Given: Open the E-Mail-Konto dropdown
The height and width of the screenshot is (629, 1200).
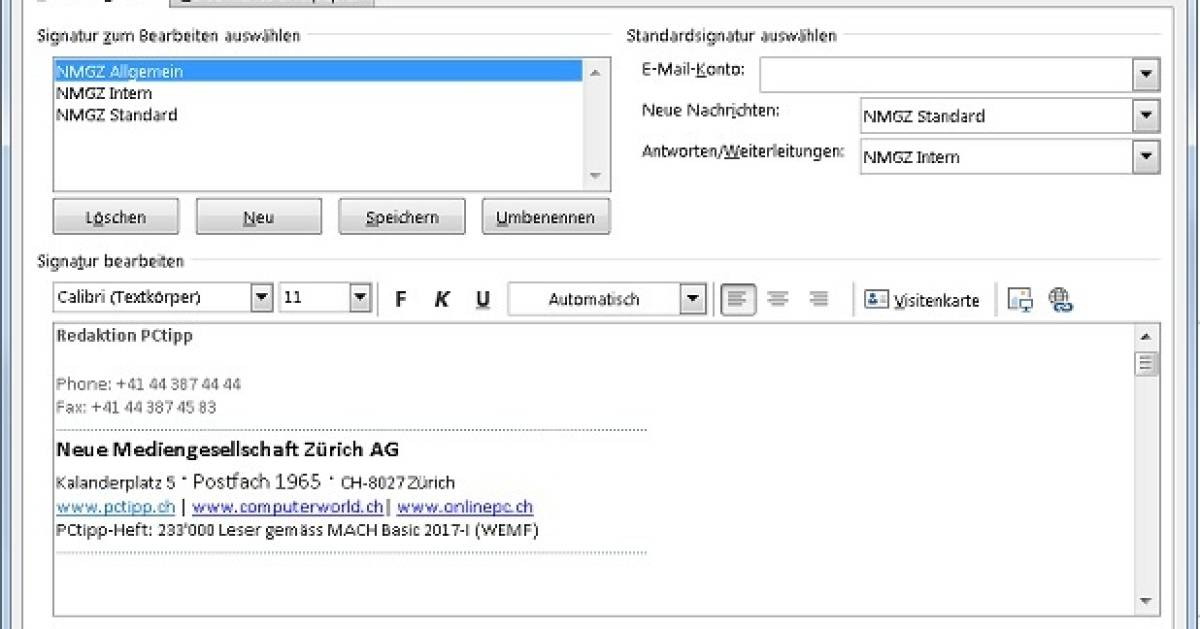Looking at the screenshot, I should pyautogui.click(x=1146, y=74).
